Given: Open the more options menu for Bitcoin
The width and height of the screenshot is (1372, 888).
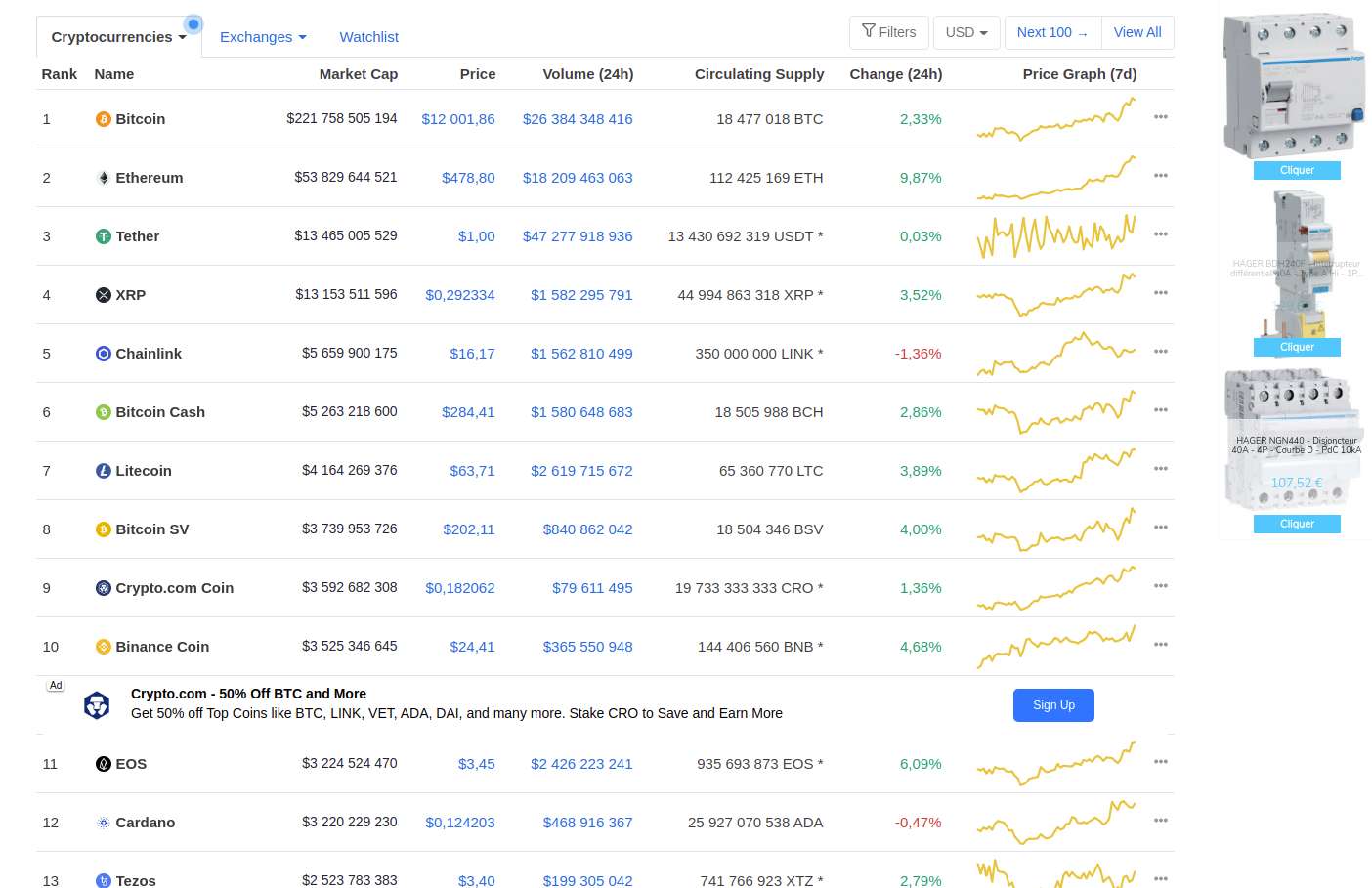Looking at the screenshot, I should click(1161, 117).
